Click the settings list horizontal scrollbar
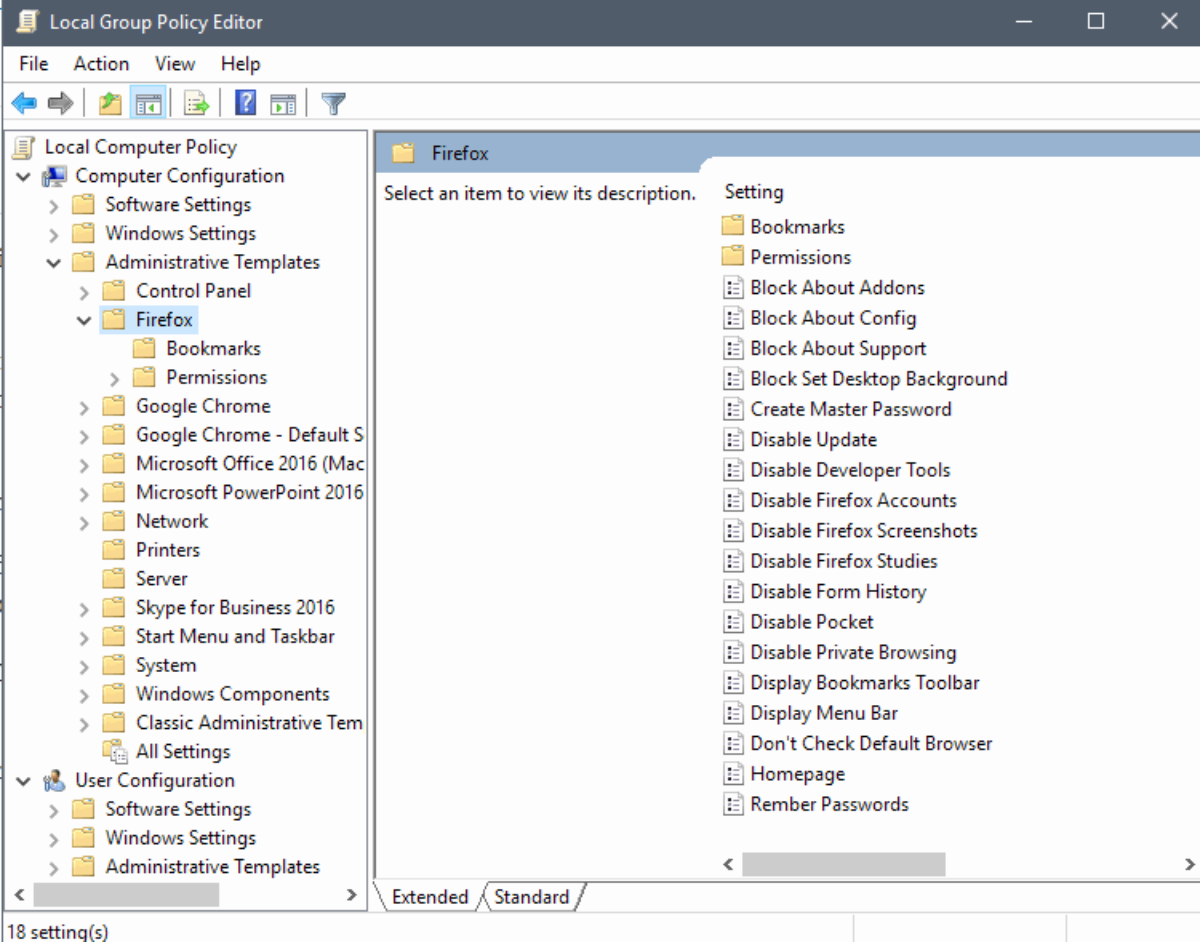The image size is (1200, 942). tap(843, 864)
